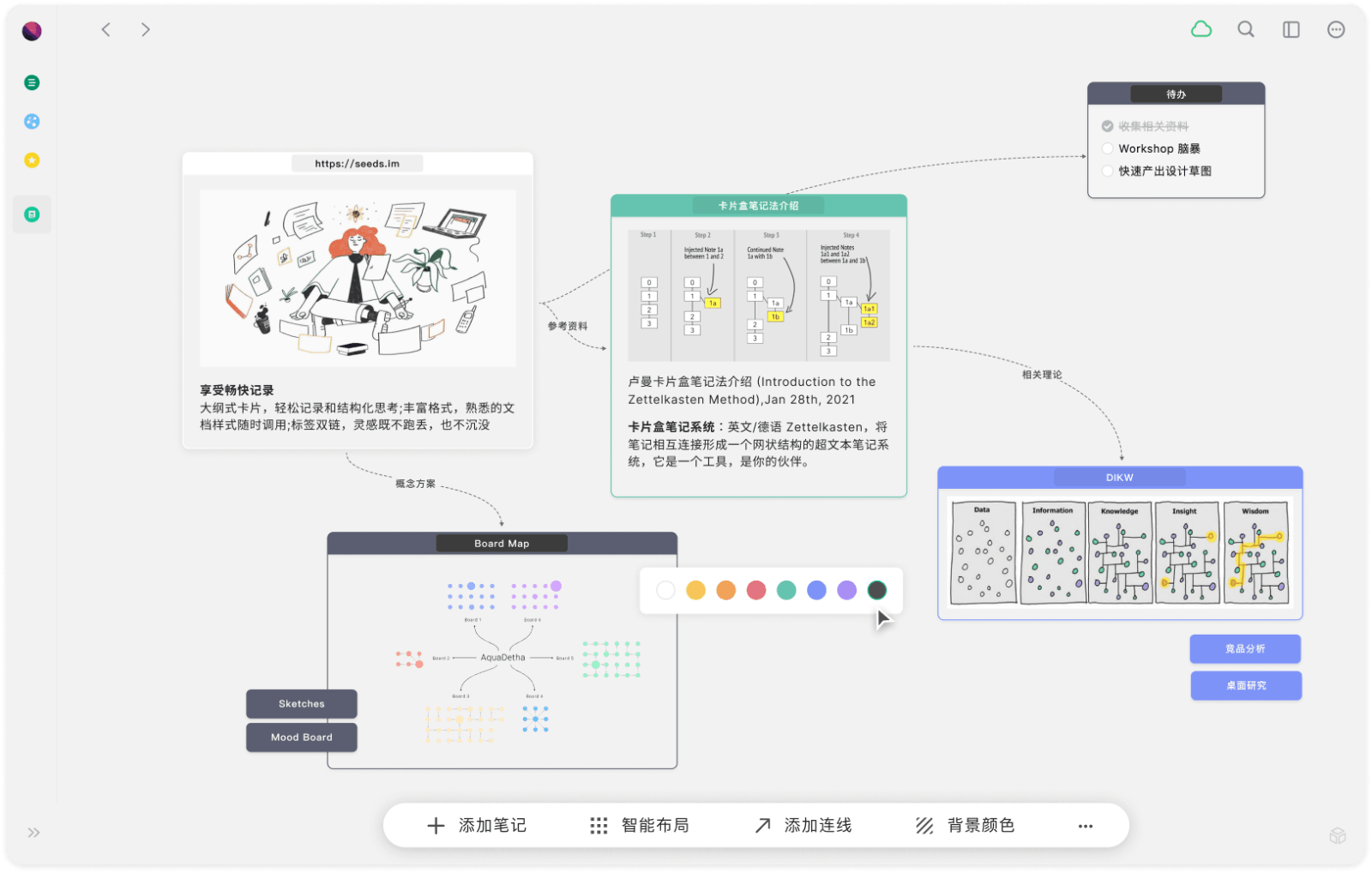
Task: Select the 添加连线 connection tool
Action: [817, 825]
